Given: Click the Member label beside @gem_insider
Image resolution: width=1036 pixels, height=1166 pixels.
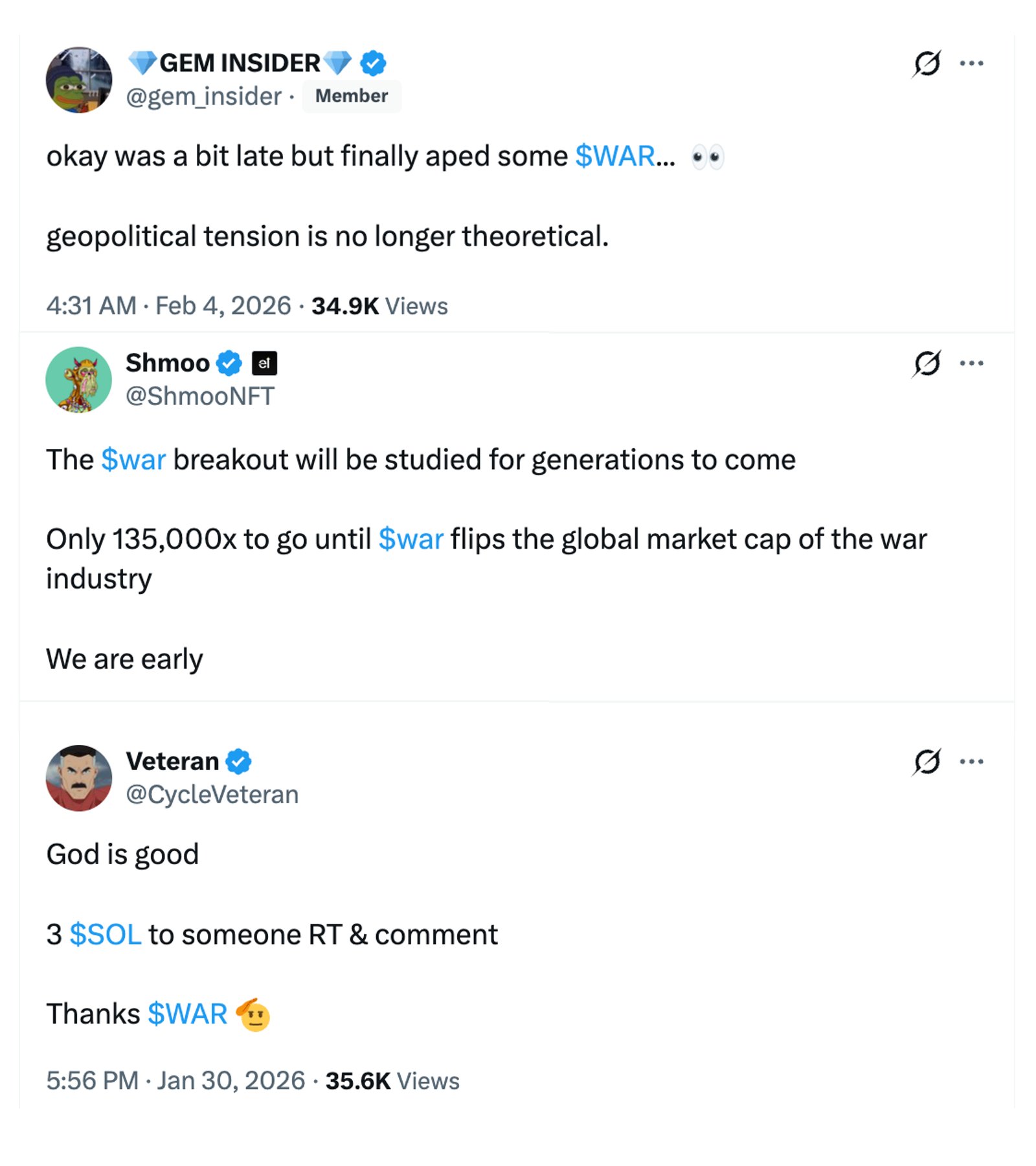Looking at the screenshot, I should coord(352,96).
